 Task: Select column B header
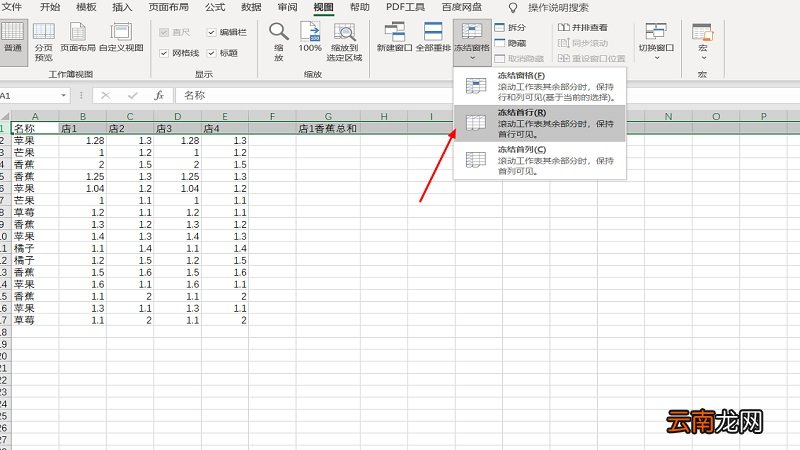click(83, 116)
